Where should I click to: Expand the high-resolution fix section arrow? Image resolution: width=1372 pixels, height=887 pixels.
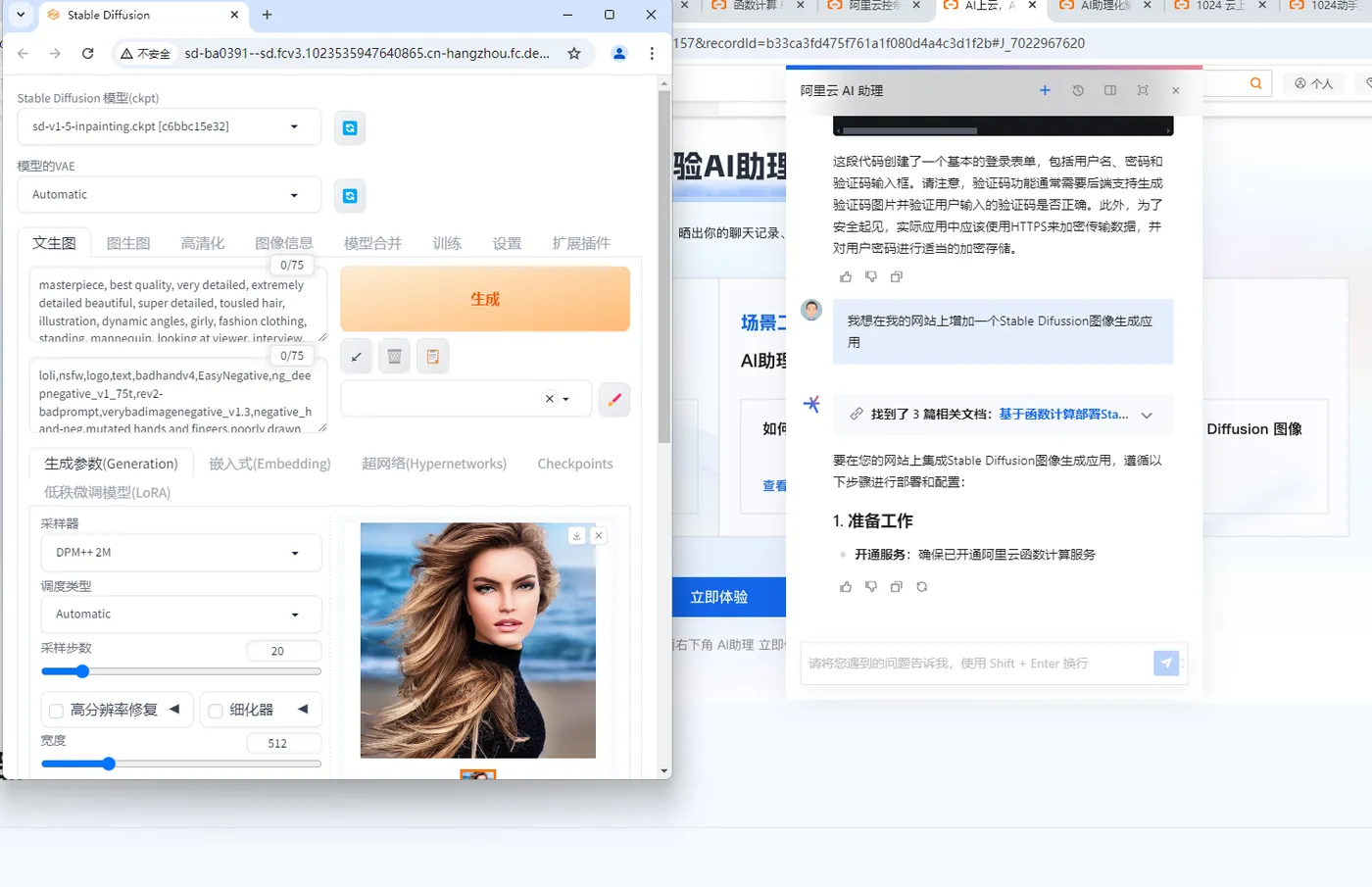(x=174, y=709)
